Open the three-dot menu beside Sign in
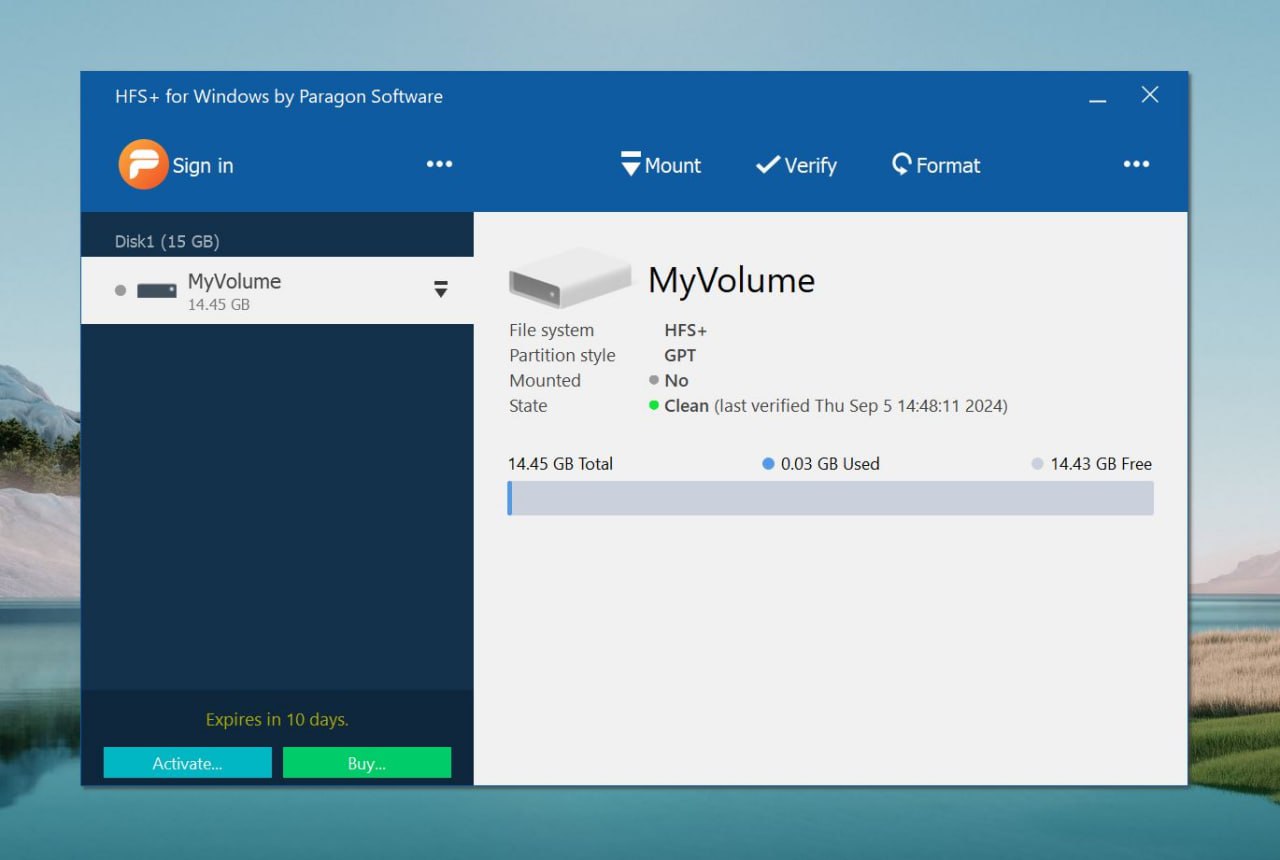The image size is (1280, 860). tap(439, 164)
